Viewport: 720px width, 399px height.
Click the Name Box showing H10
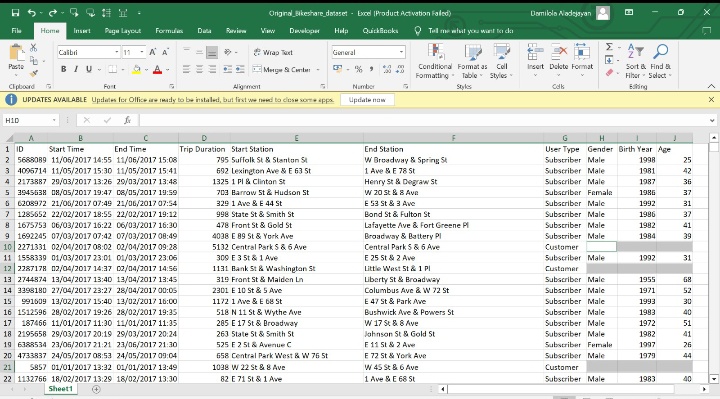pos(30,120)
